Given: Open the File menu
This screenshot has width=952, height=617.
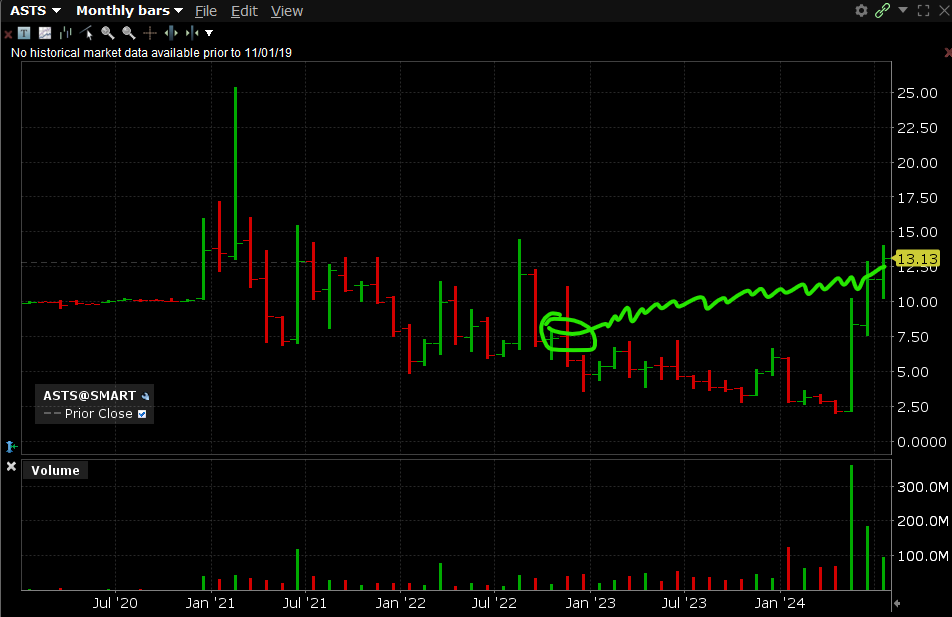Looking at the screenshot, I should [x=206, y=11].
